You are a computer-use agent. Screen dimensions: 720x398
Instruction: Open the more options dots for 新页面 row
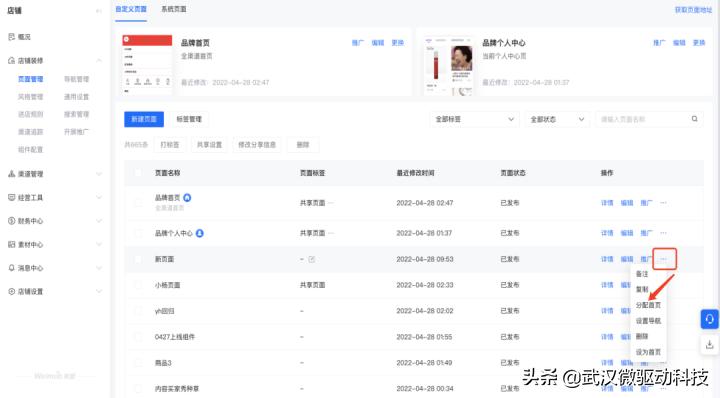(664, 259)
